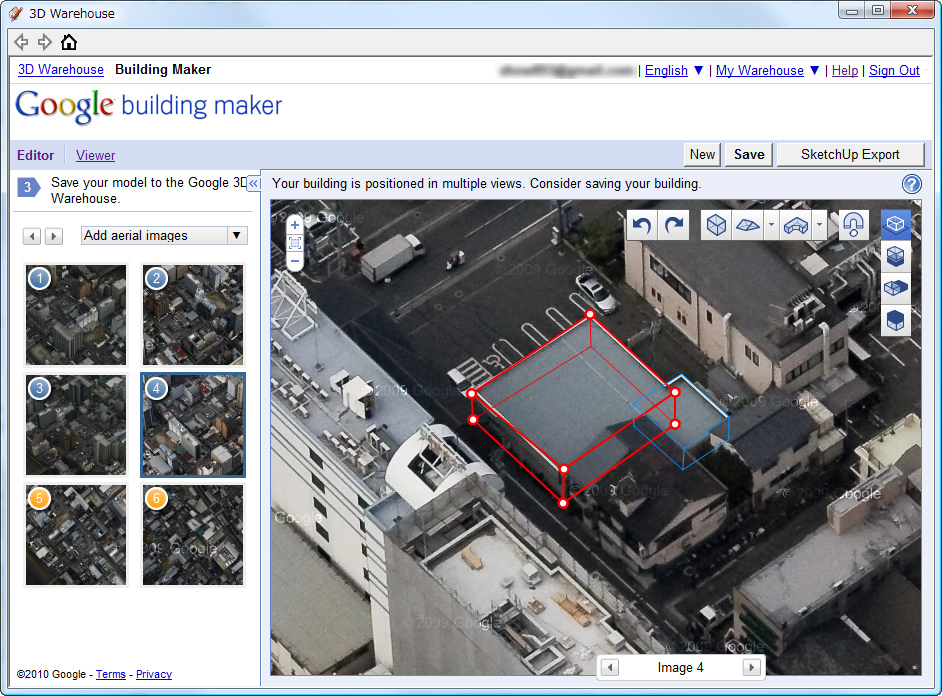Select the wireframe display mode
The image size is (942, 696).
[x=895, y=224]
